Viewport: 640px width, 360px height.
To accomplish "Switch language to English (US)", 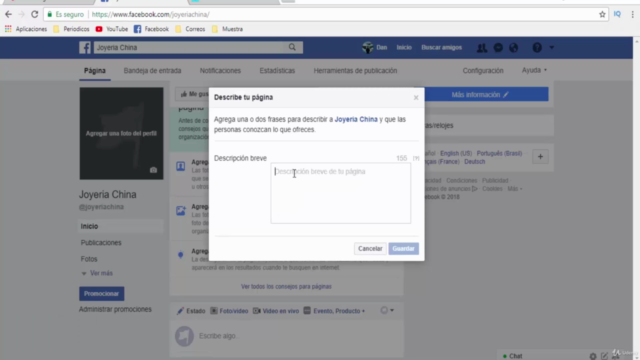I will pyautogui.click(x=456, y=153).
